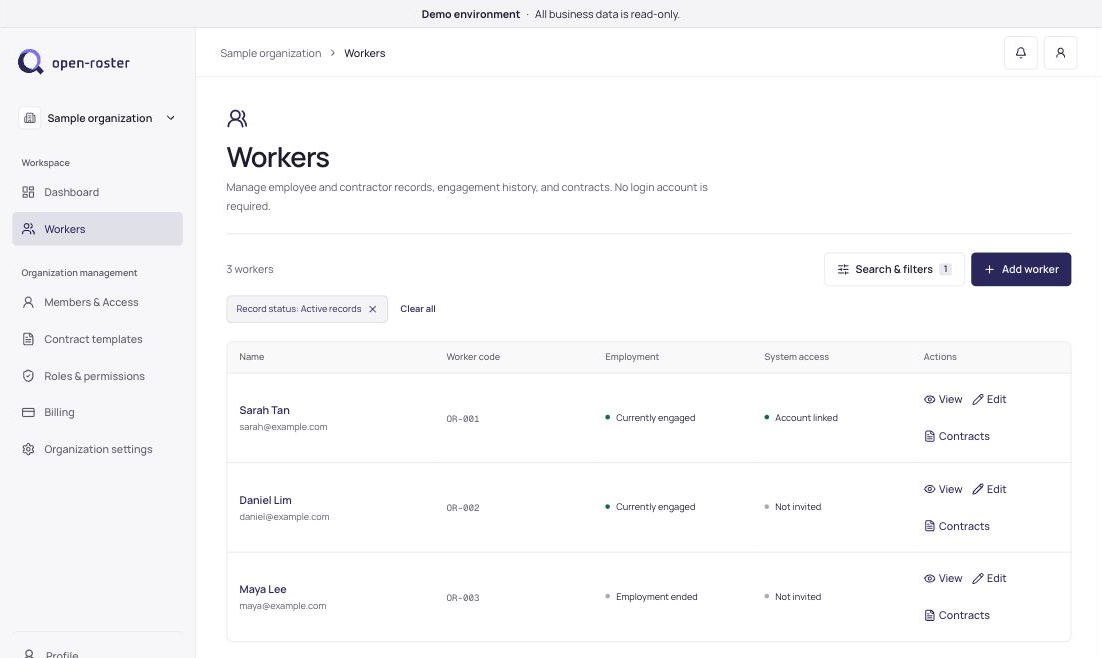This screenshot has height=658, width=1102.
Task: Open the notifications bell
Action: click(1020, 53)
